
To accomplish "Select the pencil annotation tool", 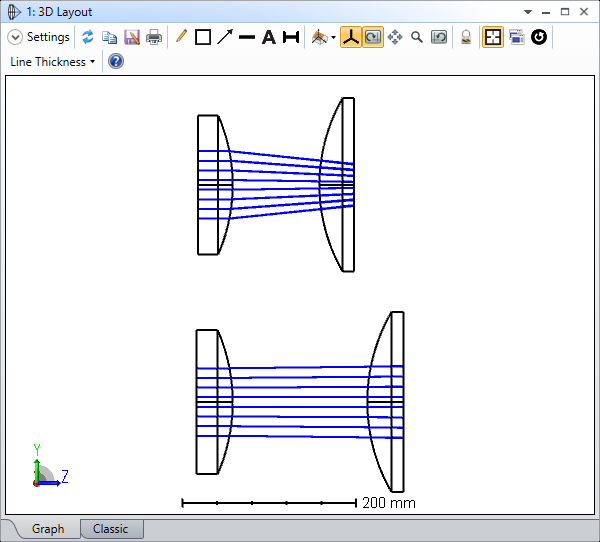I will tap(181, 37).
